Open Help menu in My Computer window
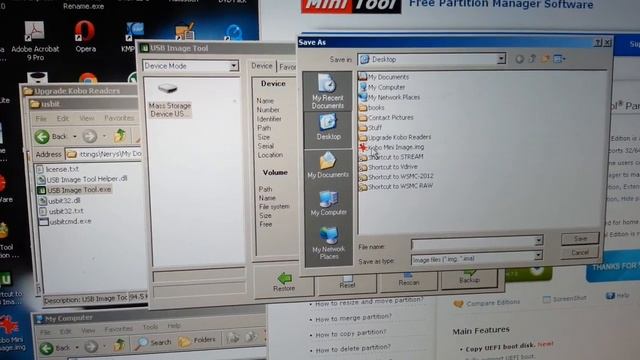This screenshot has width=640, height=360. [x=173, y=326]
